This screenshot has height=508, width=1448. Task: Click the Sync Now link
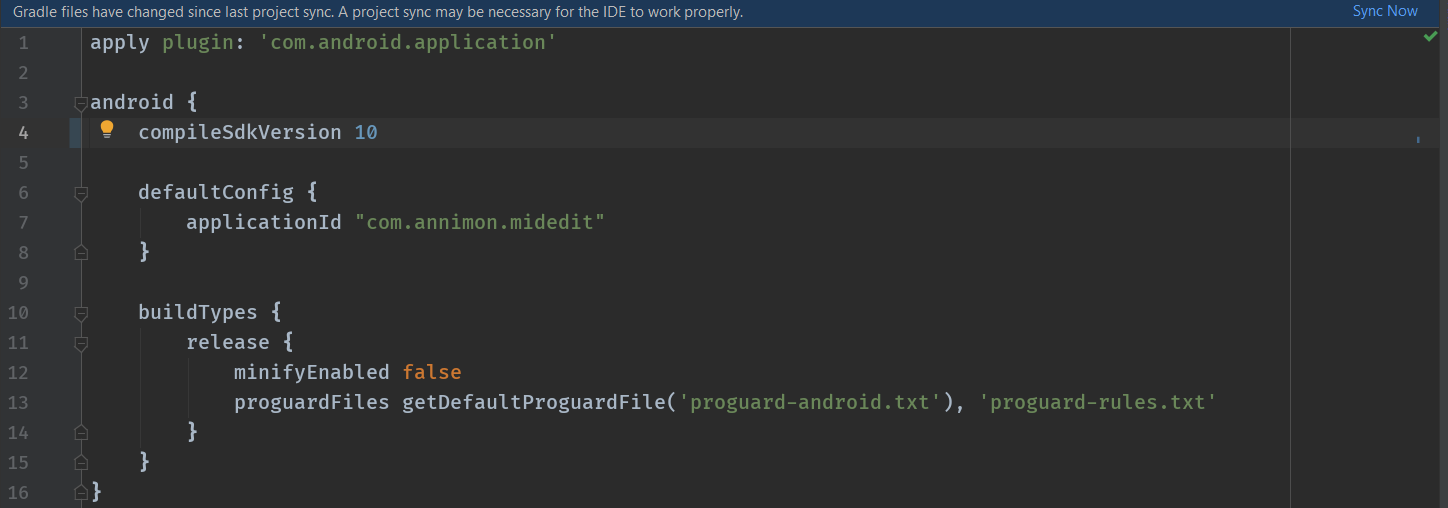pyautogui.click(x=1384, y=11)
